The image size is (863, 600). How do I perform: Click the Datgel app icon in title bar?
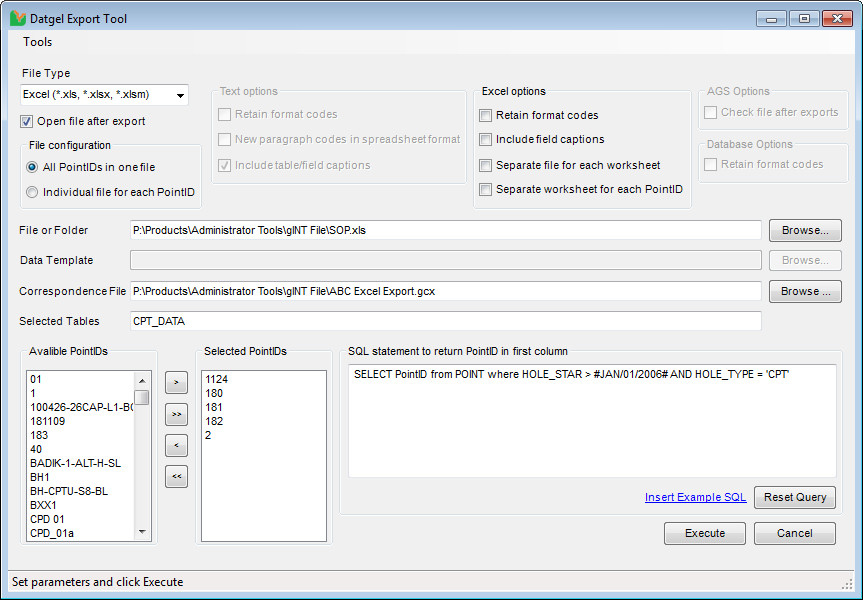(18, 18)
